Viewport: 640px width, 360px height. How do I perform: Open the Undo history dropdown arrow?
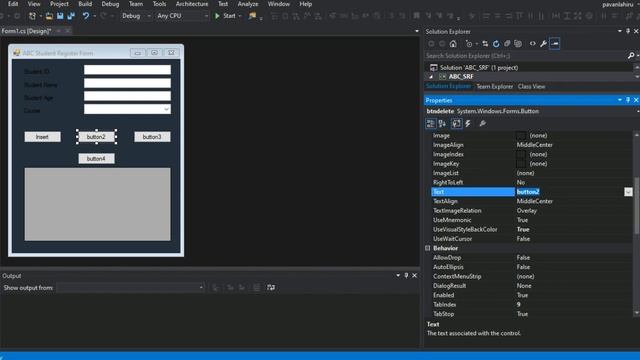94,16
